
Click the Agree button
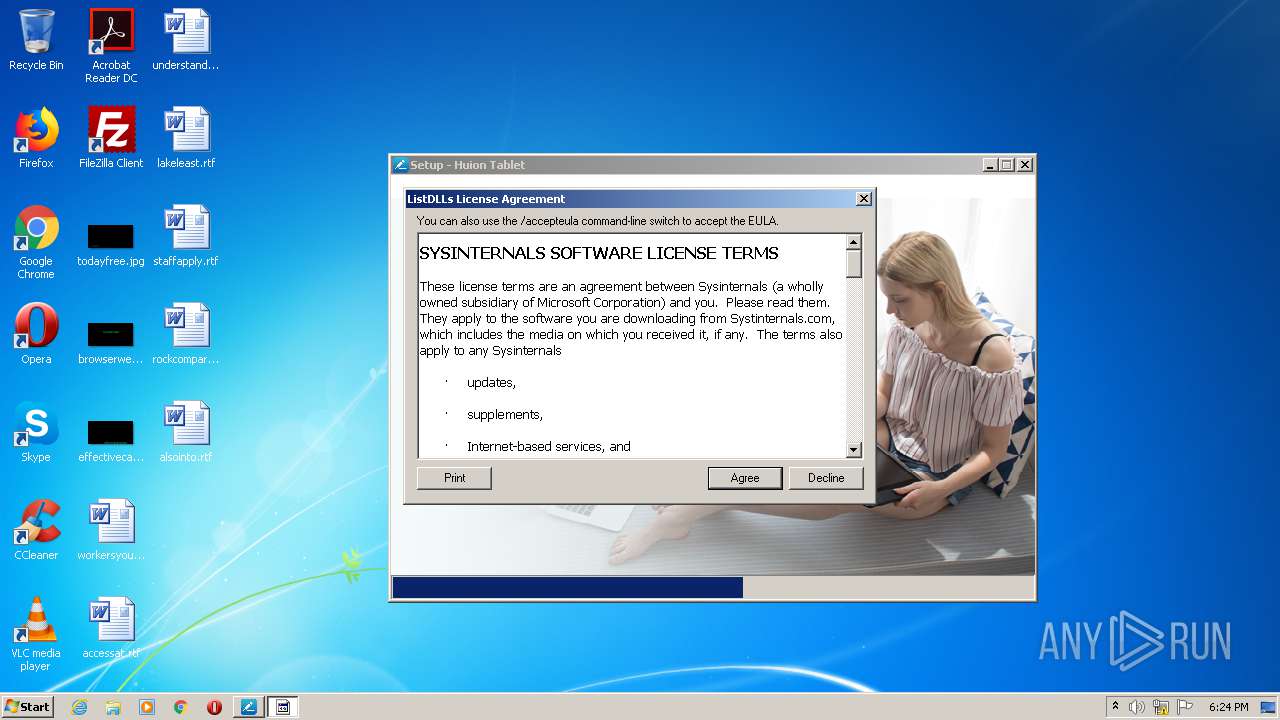(x=745, y=478)
